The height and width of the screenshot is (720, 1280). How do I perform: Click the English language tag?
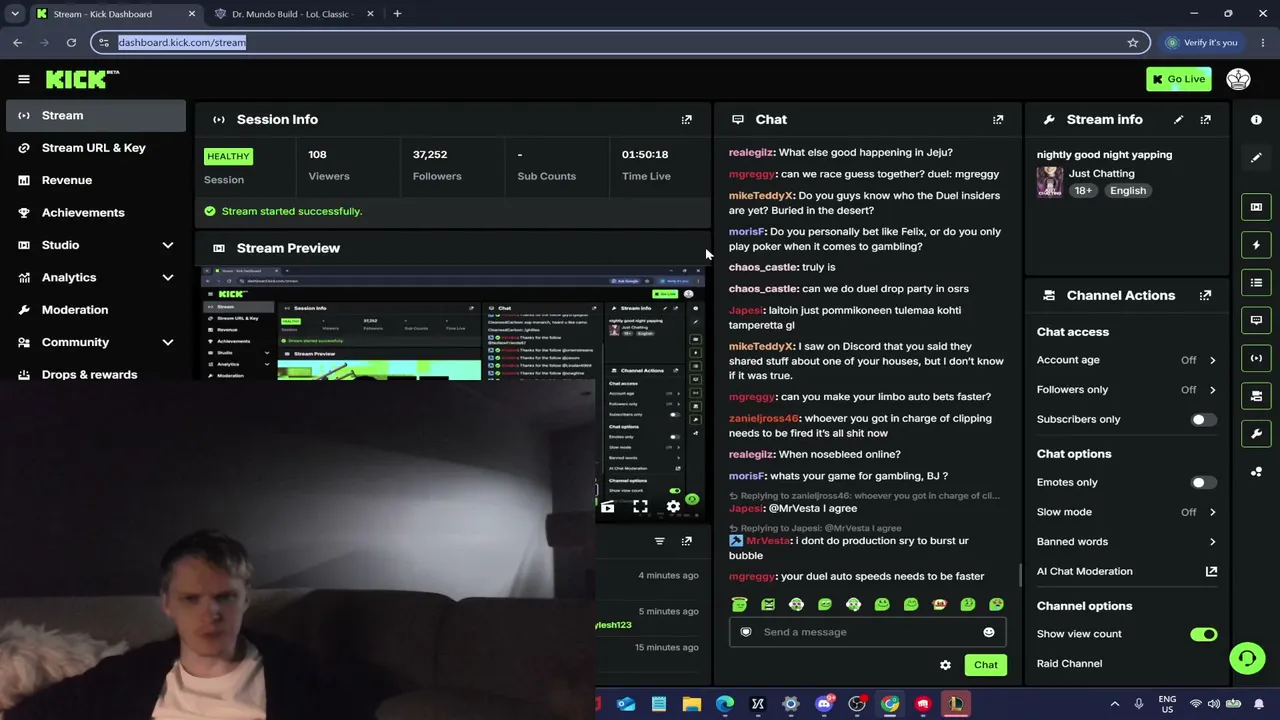[1128, 191]
